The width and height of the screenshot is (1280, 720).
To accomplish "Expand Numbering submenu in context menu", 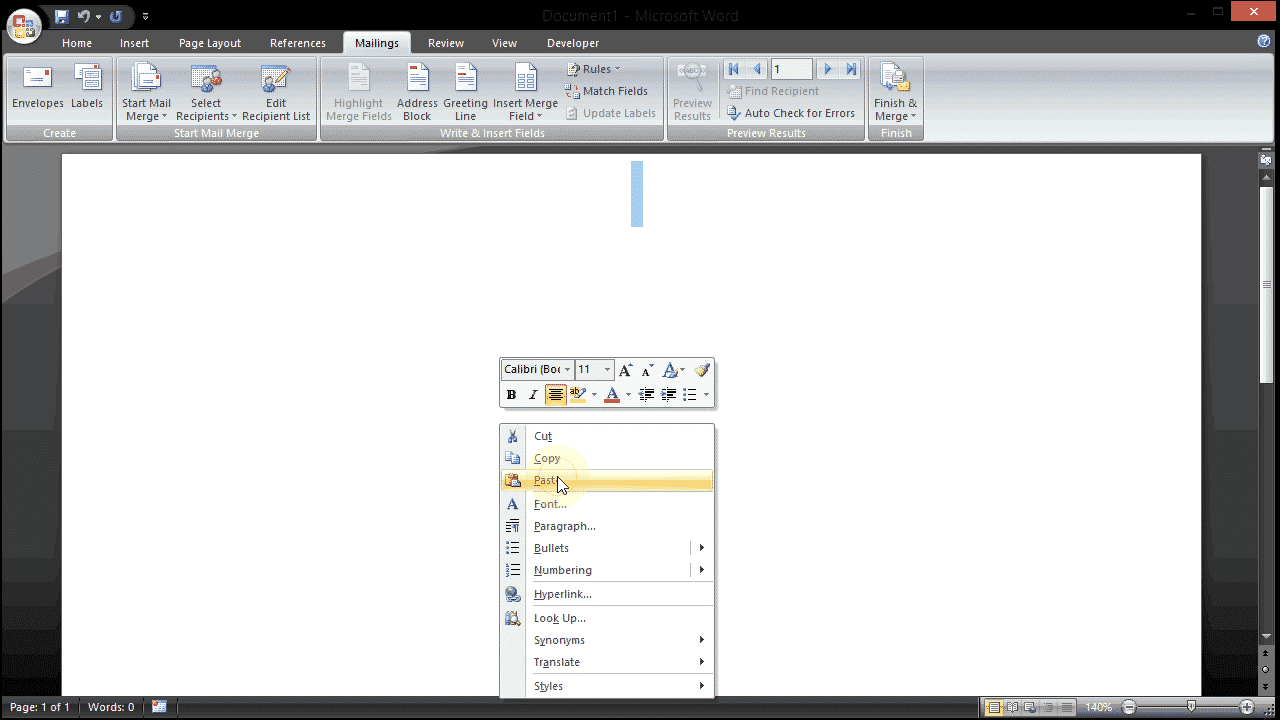I will (702, 570).
